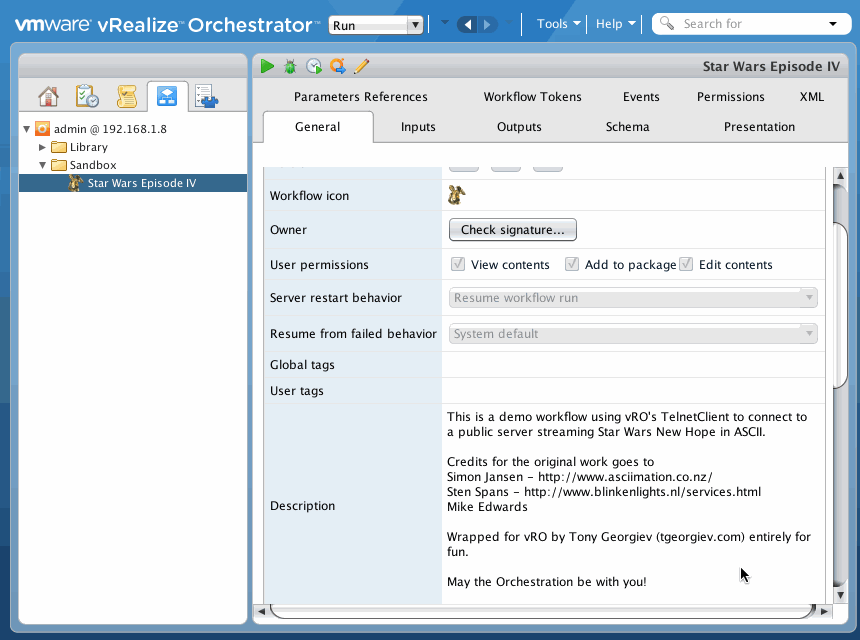Toggle the Add to package checkbox
860x640 pixels.
(572, 265)
